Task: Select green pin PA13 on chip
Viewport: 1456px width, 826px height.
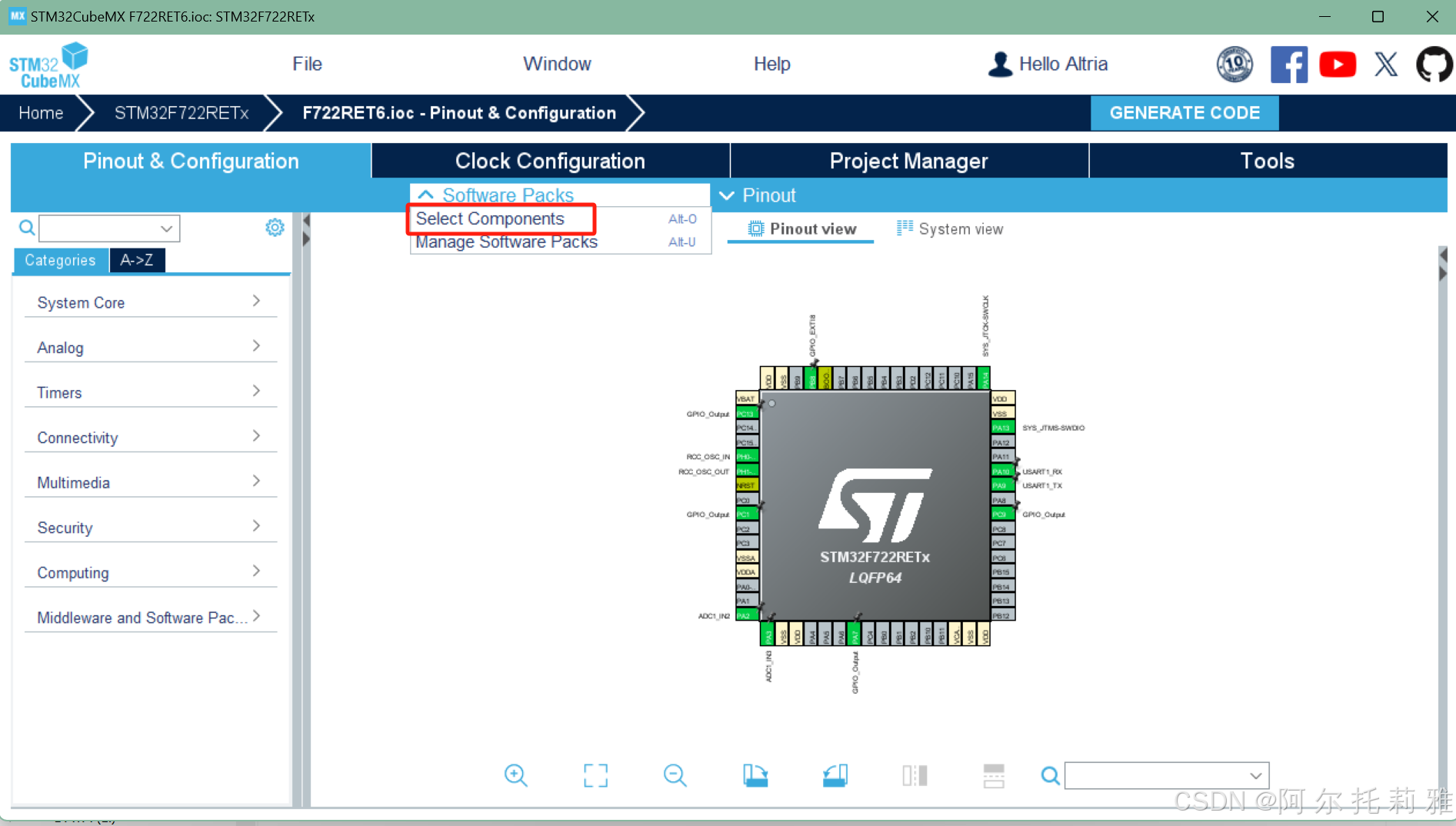Action: pos(1003,428)
